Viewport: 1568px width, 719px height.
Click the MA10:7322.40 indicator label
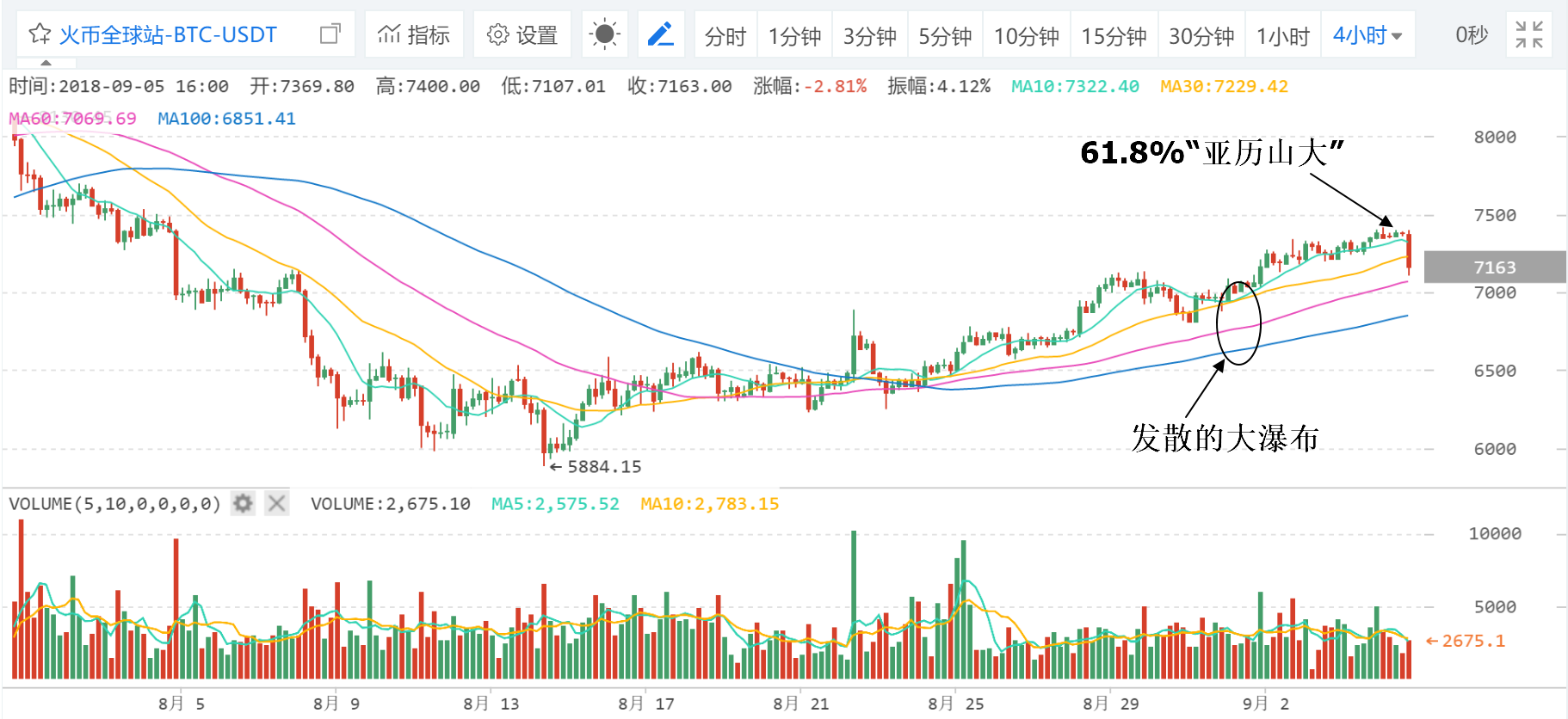point(1075,86)
